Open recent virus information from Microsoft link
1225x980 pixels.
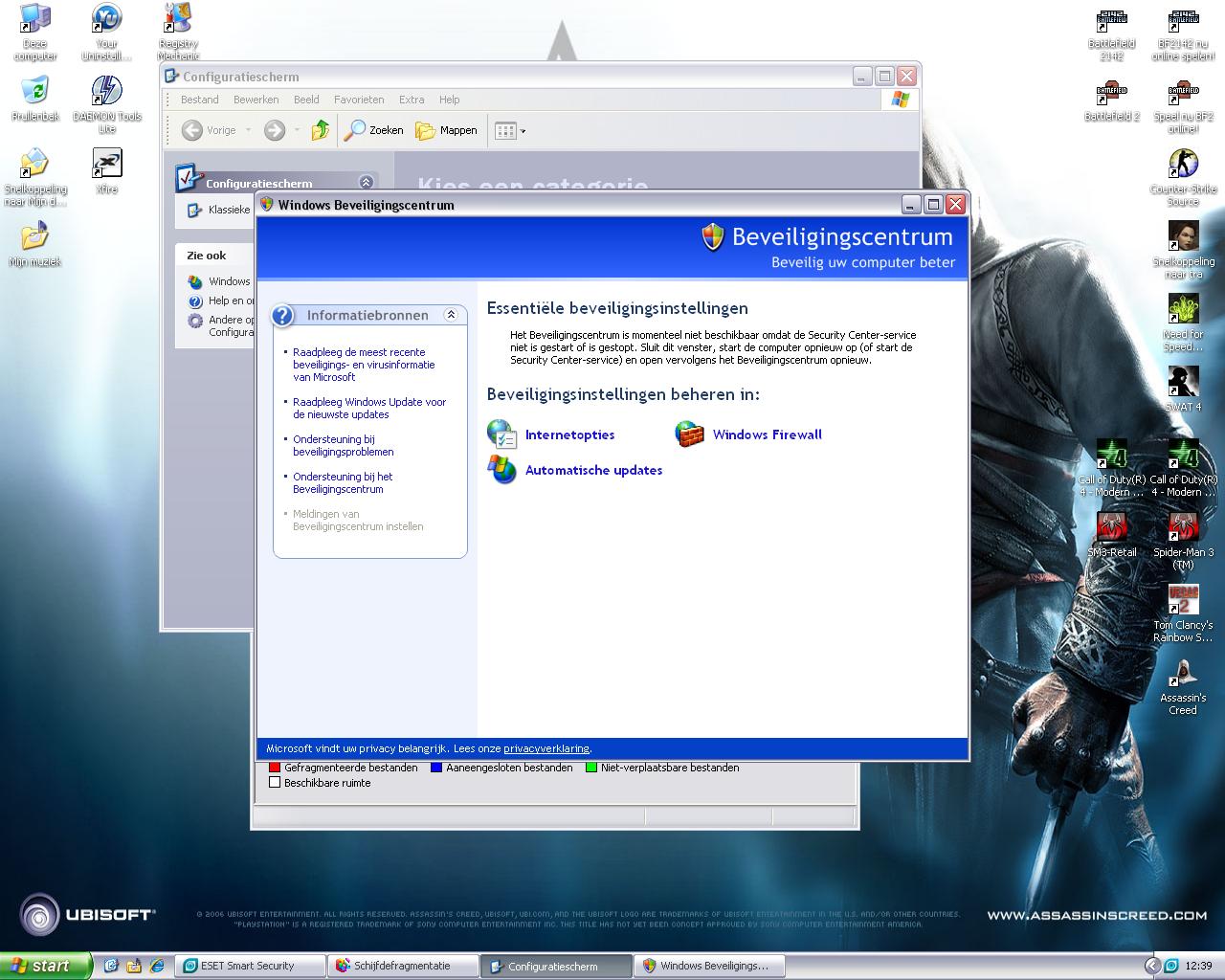(364, 365)
